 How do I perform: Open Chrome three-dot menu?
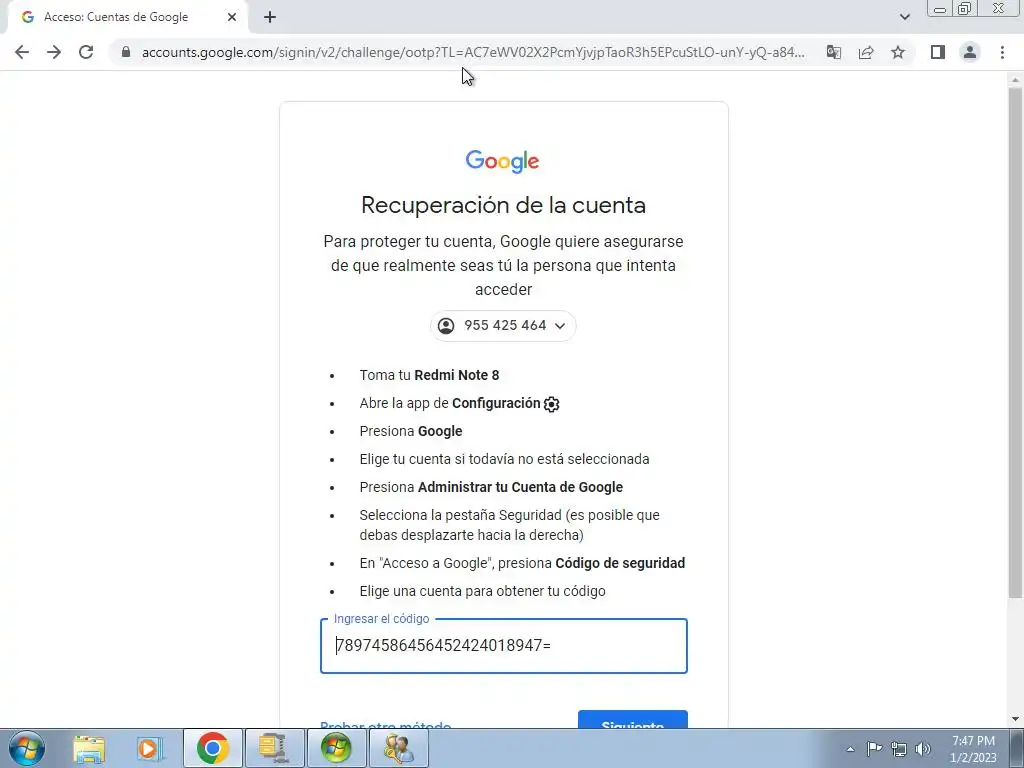(1002, 52)
